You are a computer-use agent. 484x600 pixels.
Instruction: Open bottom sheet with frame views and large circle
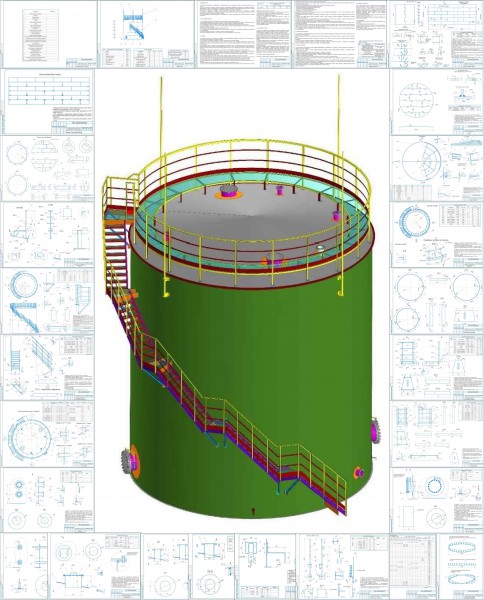click(x=165, y=566)
